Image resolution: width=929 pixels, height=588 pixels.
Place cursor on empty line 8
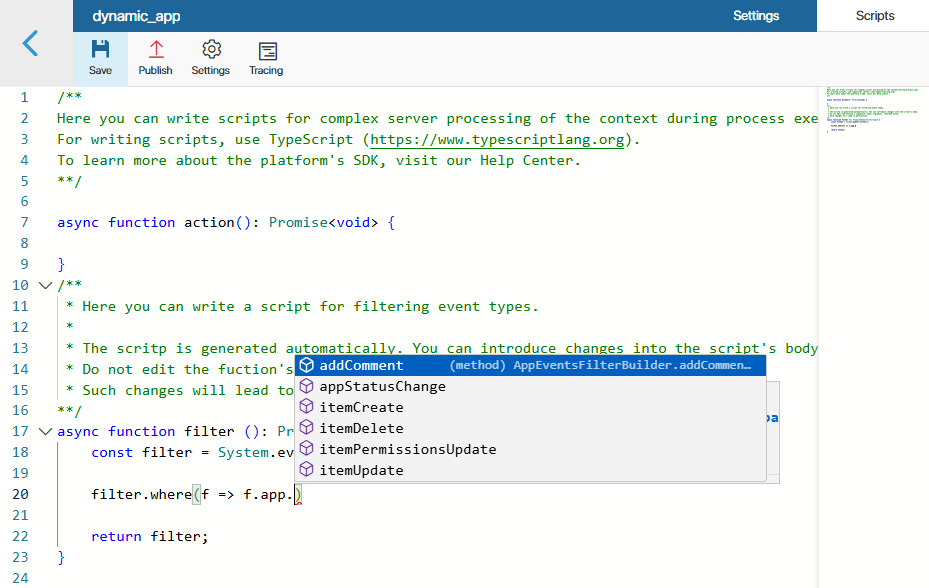tap(300, 244)
